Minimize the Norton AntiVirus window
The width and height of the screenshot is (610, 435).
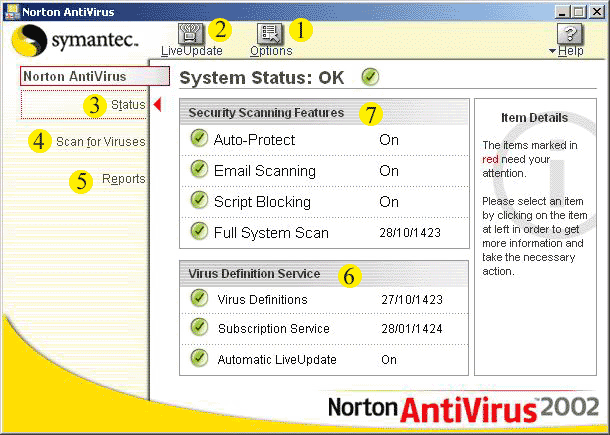pyautogui.click(x=562, y=12)
